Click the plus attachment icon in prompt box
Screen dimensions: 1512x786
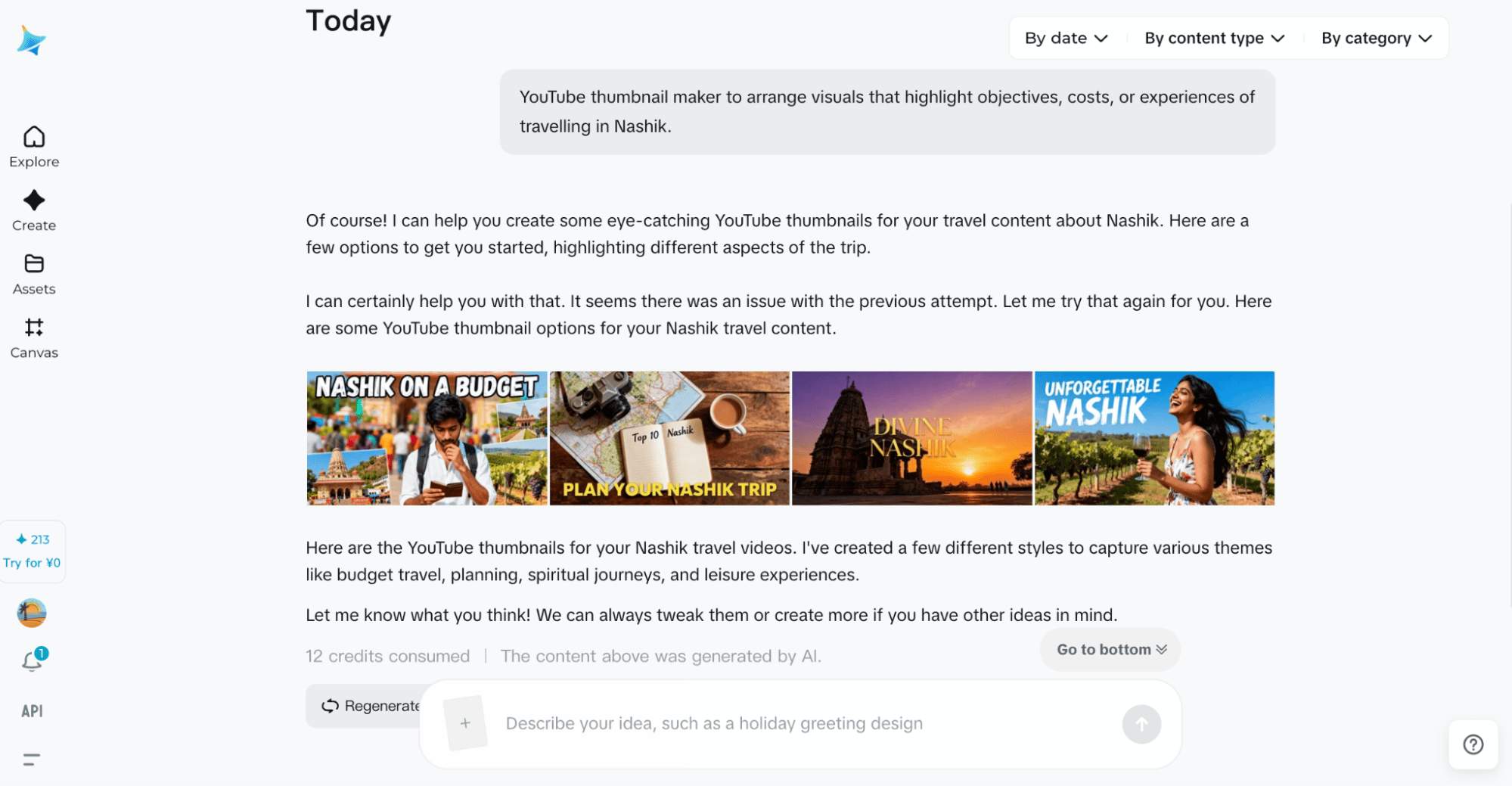coord(465,723)
